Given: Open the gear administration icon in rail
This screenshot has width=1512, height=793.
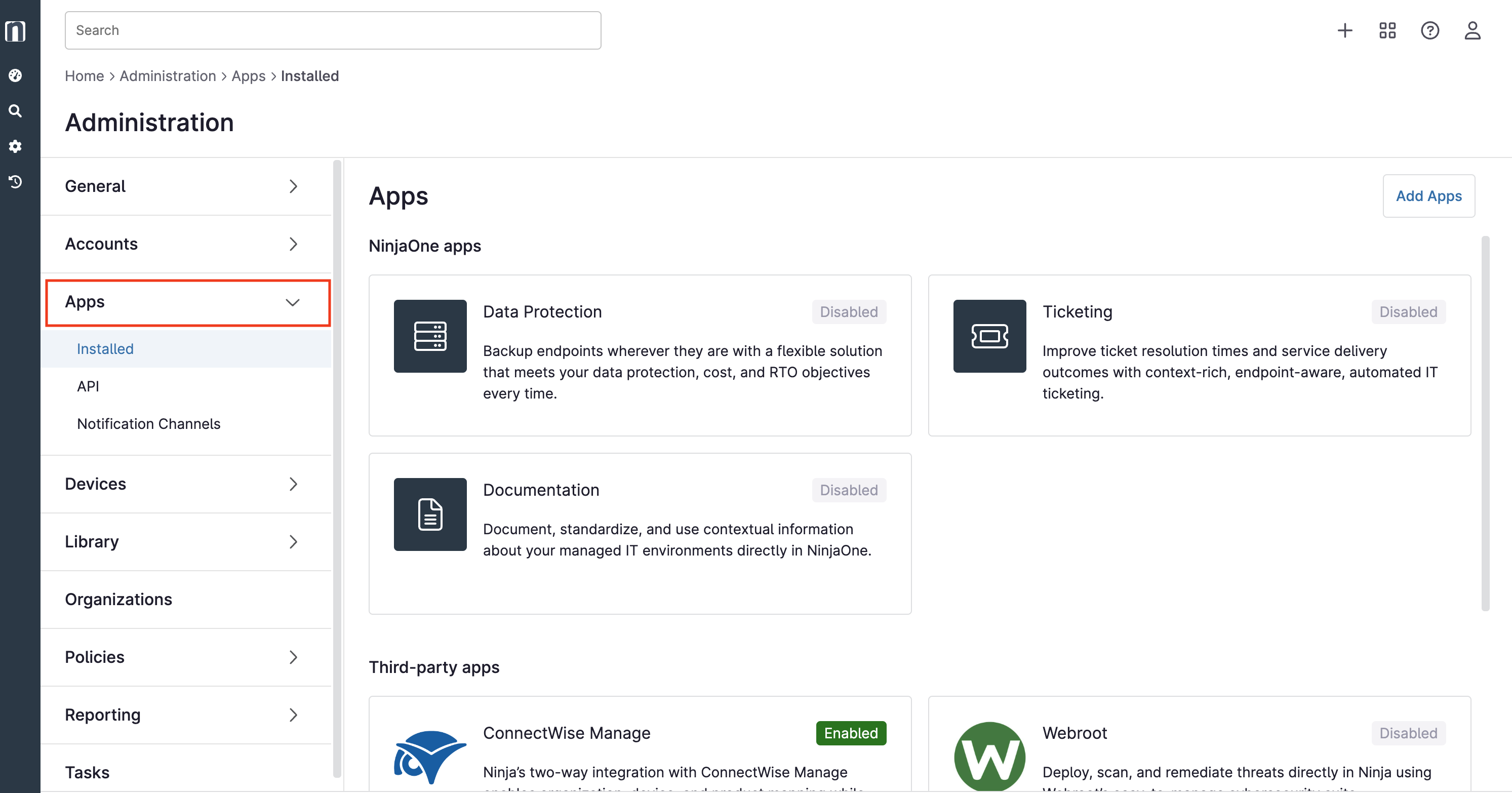Looking at the screenshot, I should point(15,146).
